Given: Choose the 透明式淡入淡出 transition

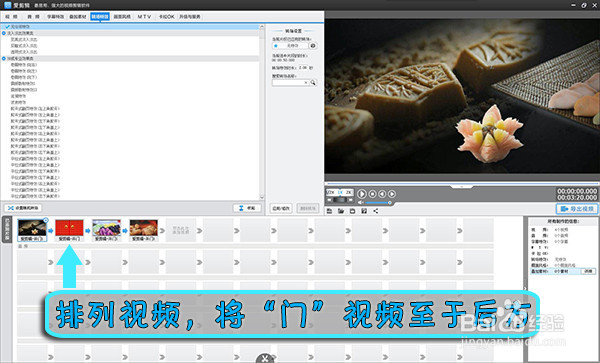Looking at the screenshot, I should (x=24, y=52).
